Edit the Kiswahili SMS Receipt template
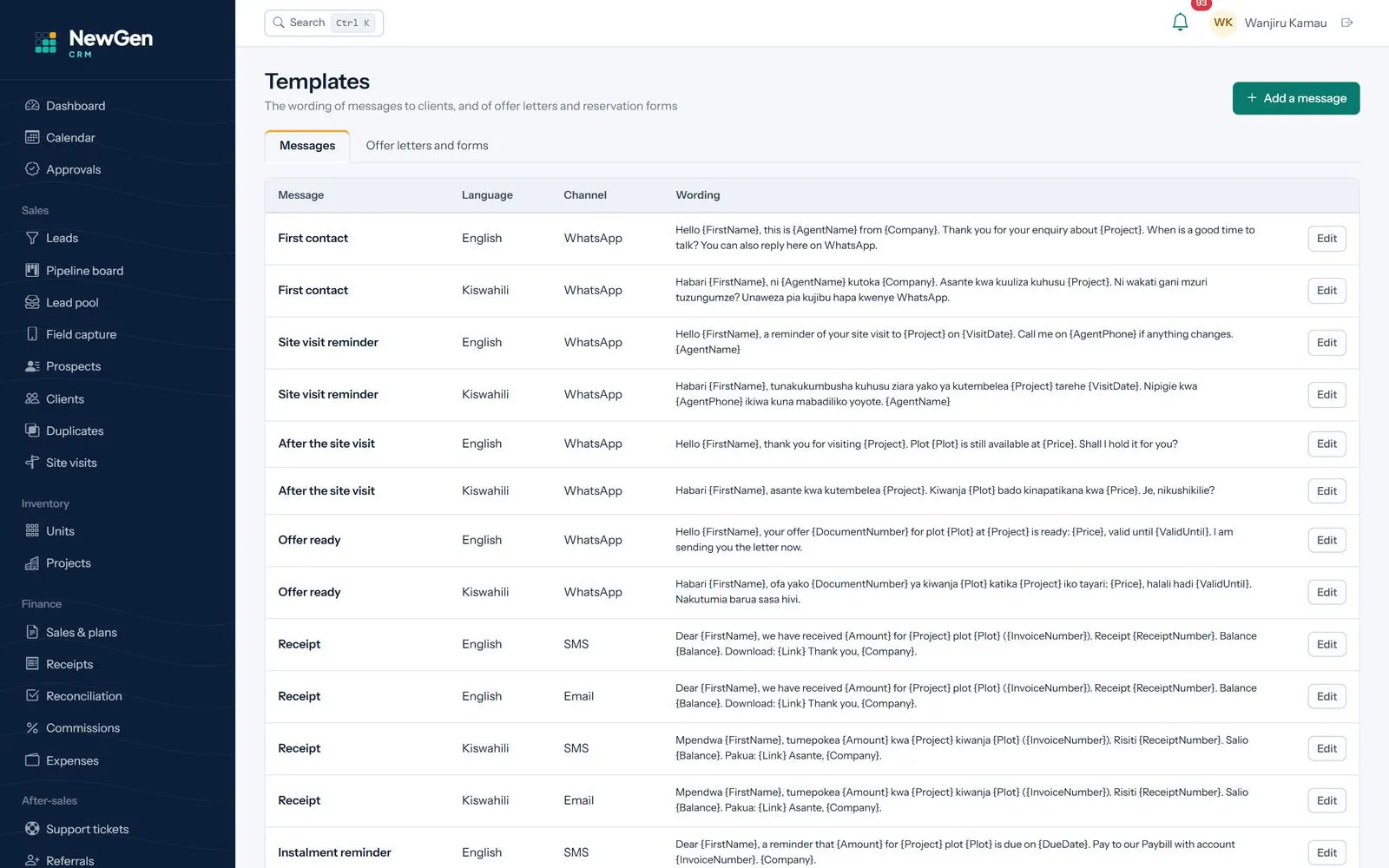The height and width of the screenshot is (868, 1389). [1326, 749]
